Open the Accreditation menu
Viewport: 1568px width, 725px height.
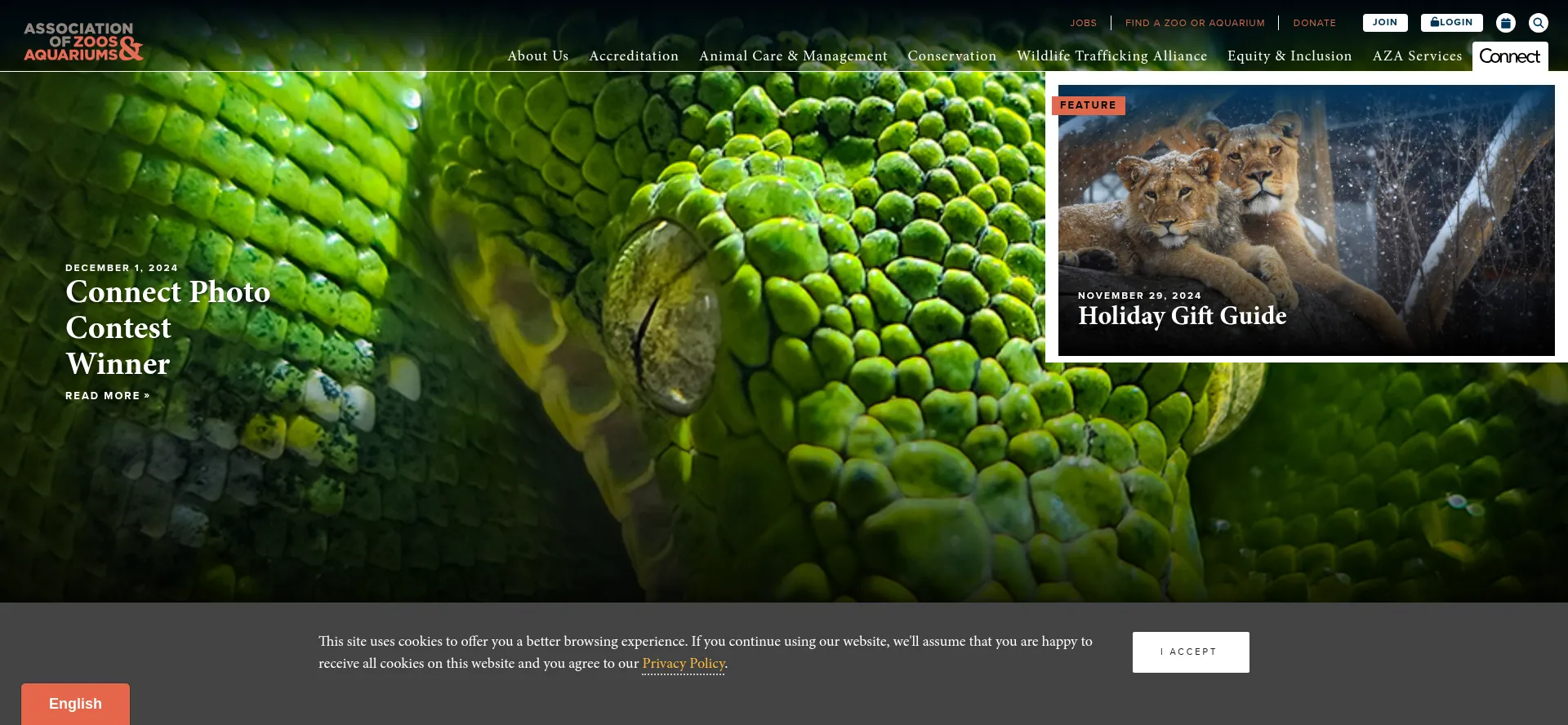[x=634, y=56]
